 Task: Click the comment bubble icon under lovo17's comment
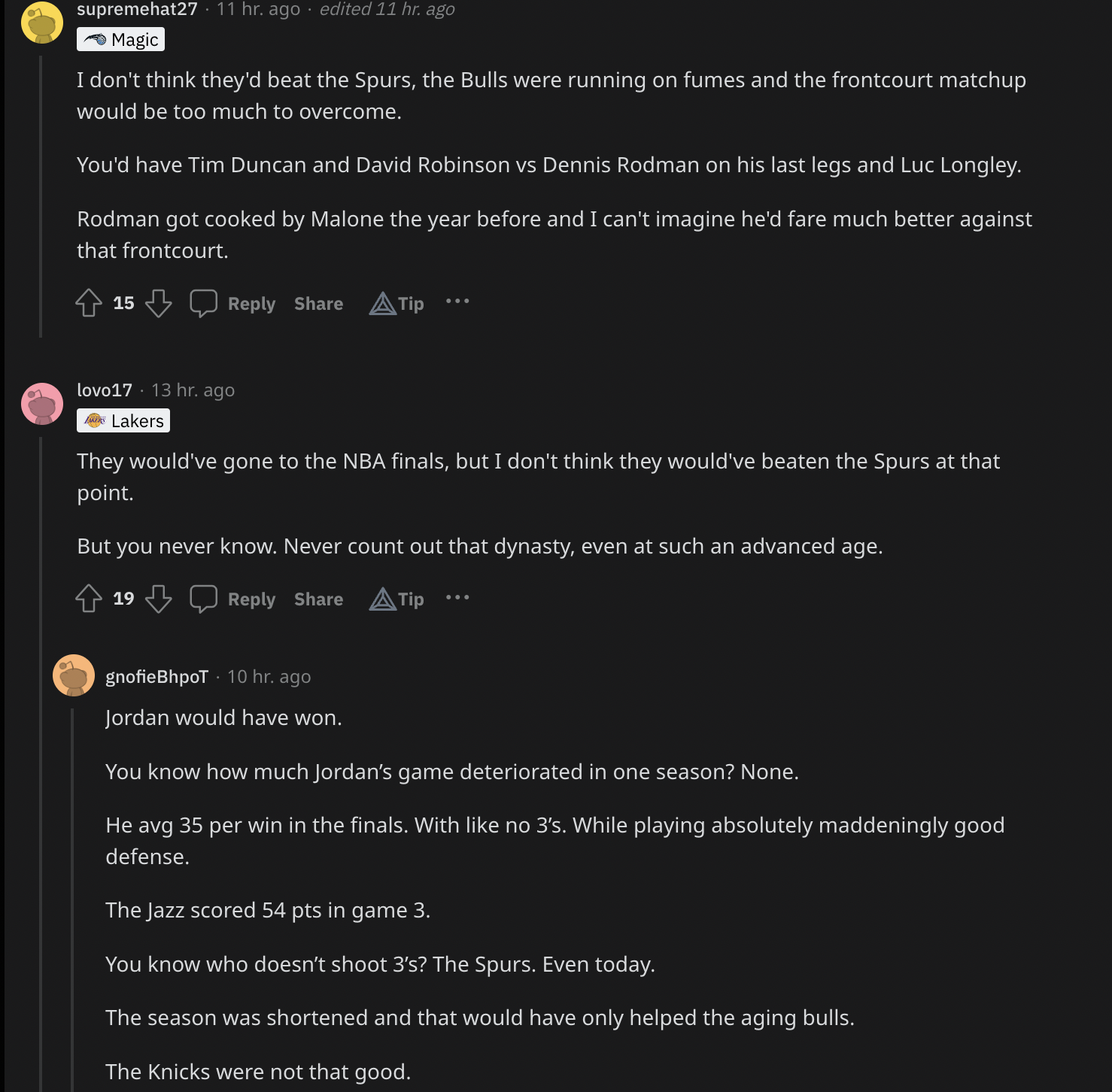click(203, 599)
